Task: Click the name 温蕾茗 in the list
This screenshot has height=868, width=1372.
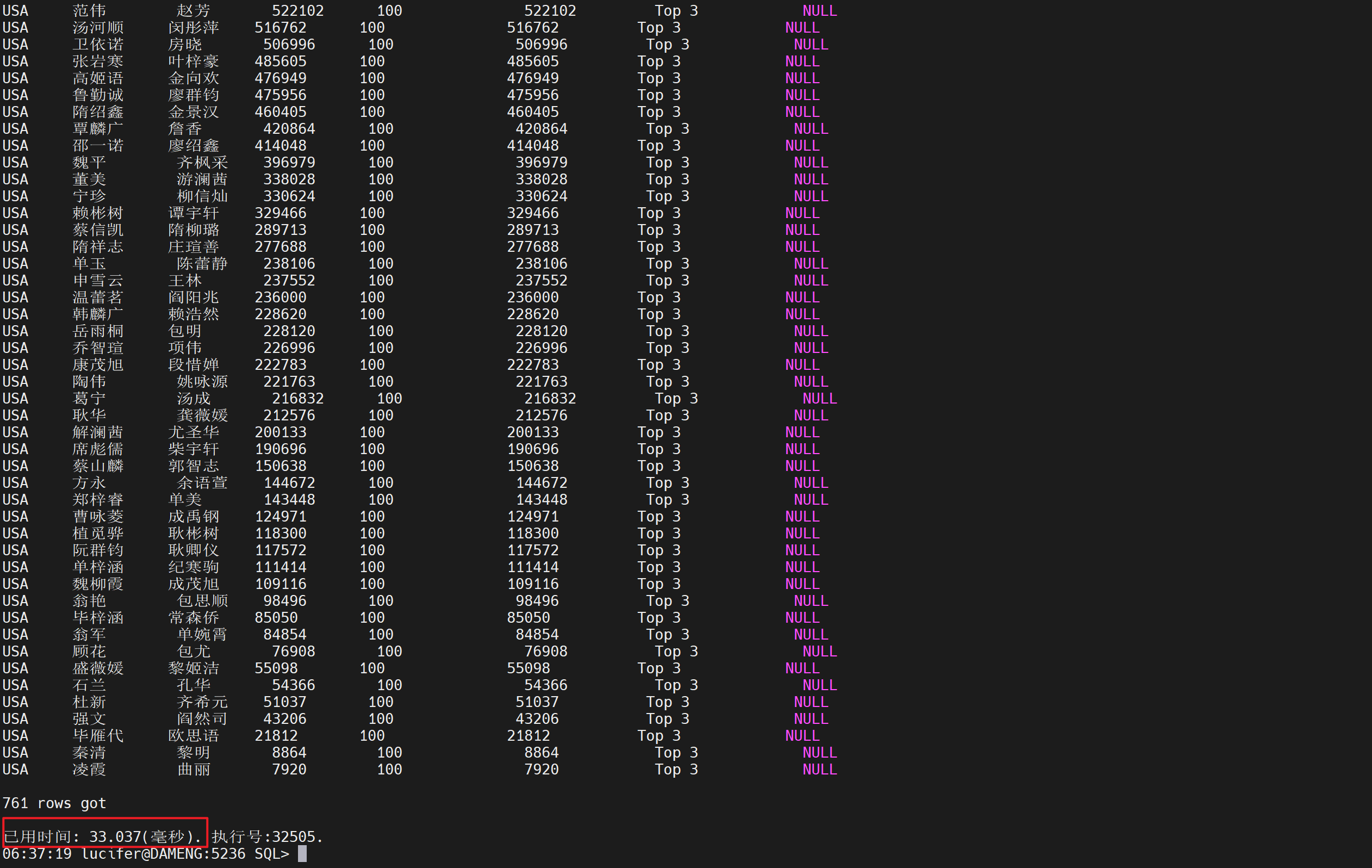Action: tap(98, 297)
